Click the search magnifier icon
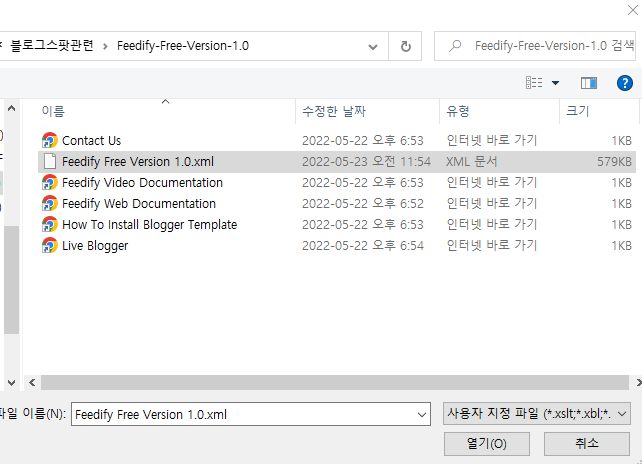642x464 pixels. (x=455, y=46)
